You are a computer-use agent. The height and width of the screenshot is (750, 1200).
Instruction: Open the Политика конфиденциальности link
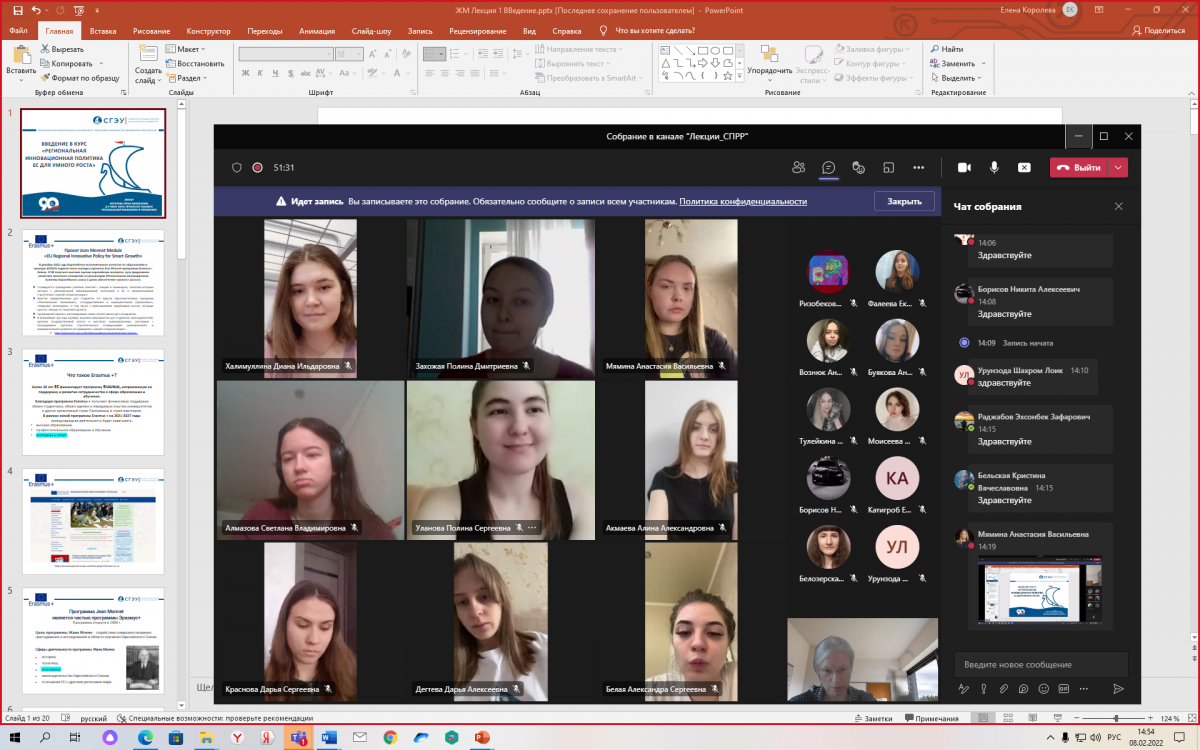tap(743, 201)
